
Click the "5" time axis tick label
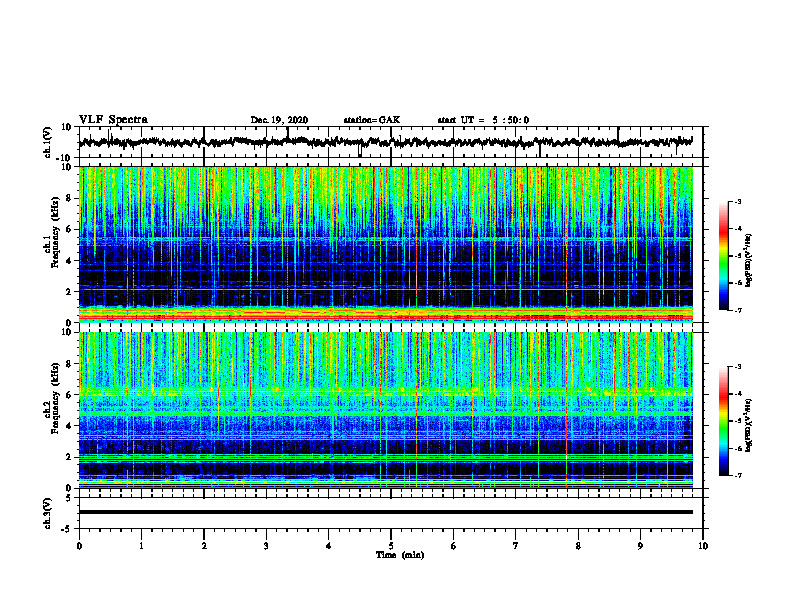tap(391, 546)
